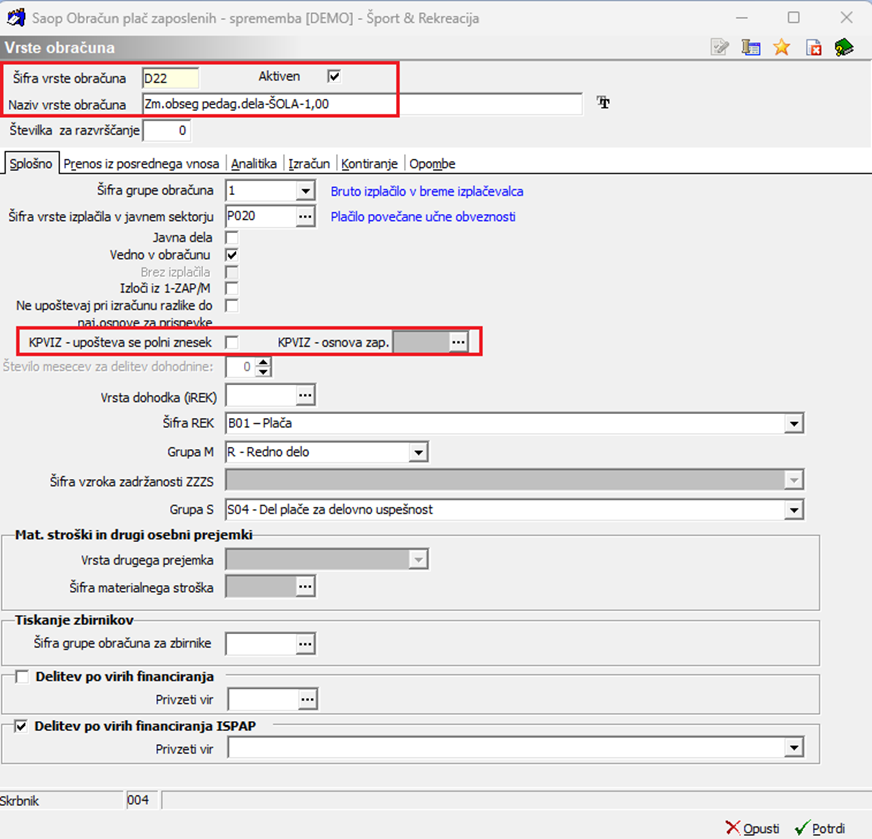Open lookup for Šifra vrste izplačila P020
The width and height of the screenshot is (872, 839).
point(305,216)
